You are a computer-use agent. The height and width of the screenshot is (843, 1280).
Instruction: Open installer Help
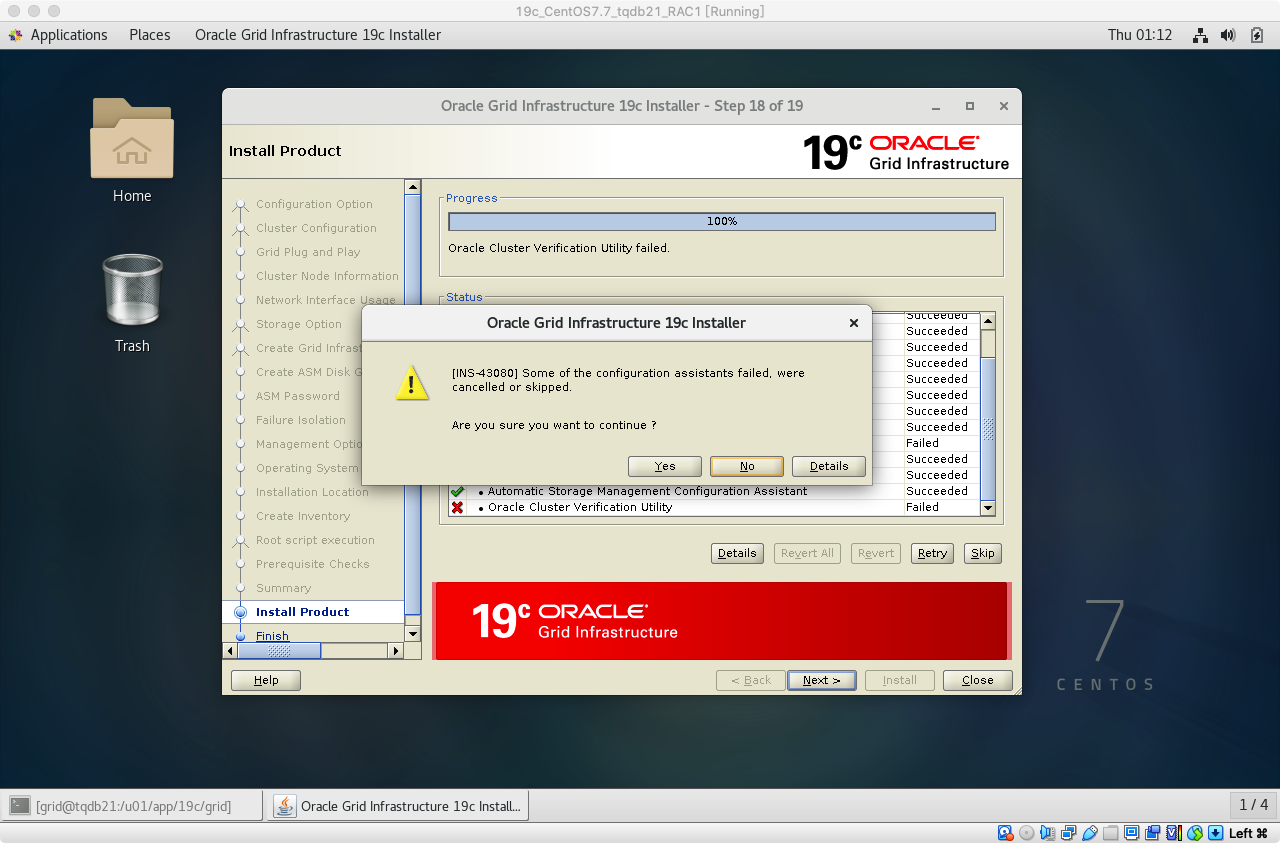click(x=266, y=680)
